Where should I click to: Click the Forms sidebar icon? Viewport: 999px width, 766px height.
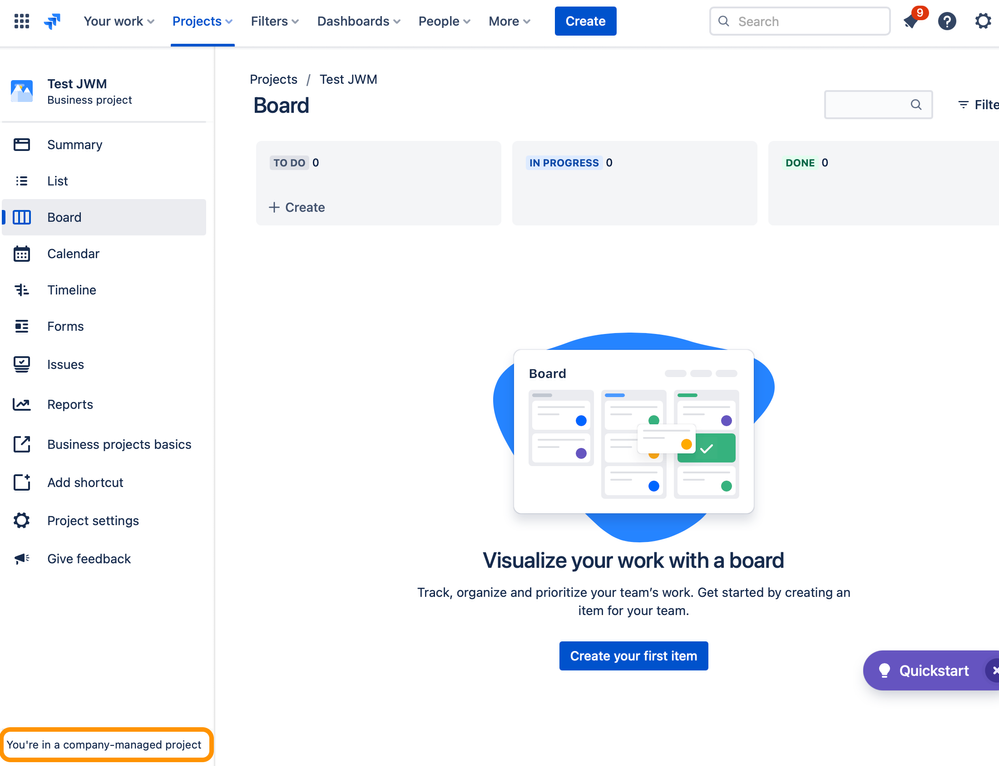coord(22,326)
